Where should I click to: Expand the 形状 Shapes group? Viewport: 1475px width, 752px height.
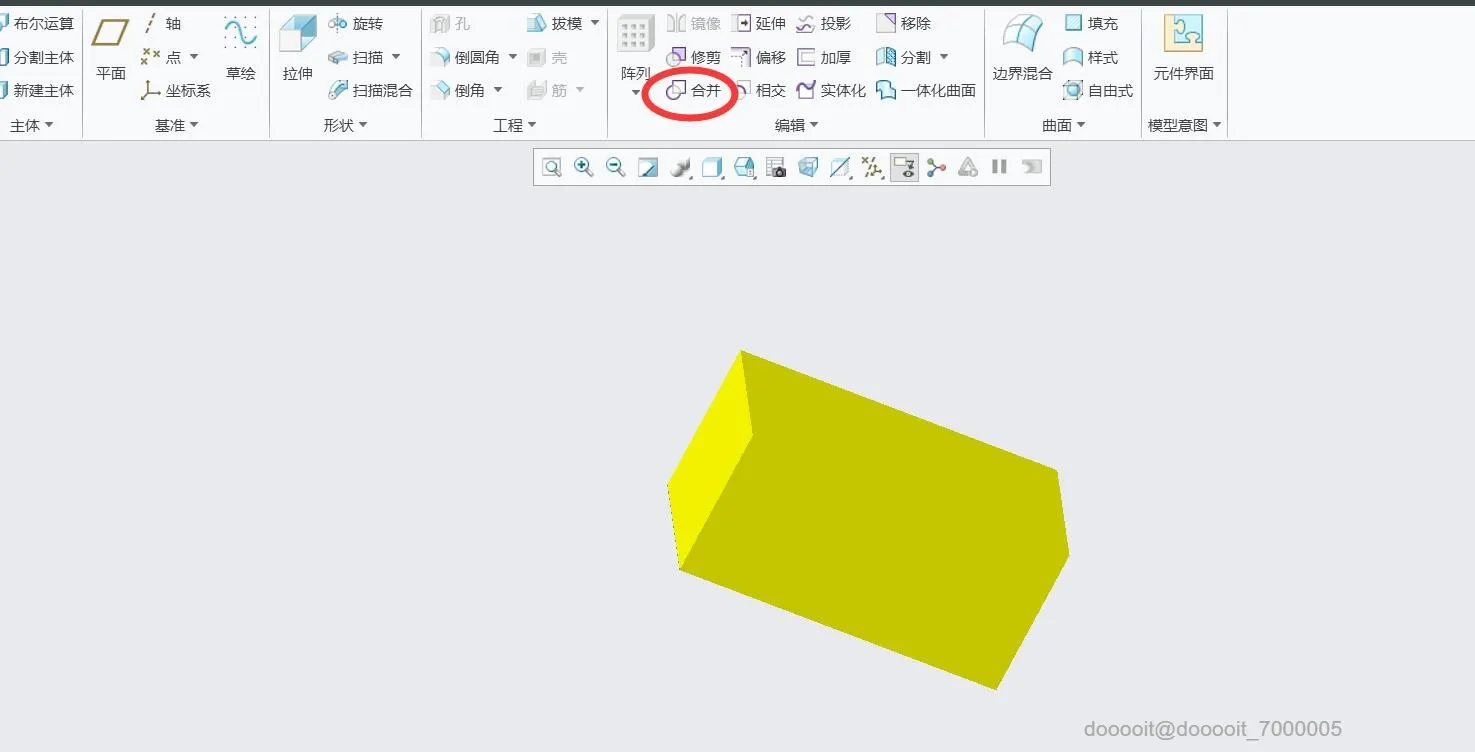point(346,125)
